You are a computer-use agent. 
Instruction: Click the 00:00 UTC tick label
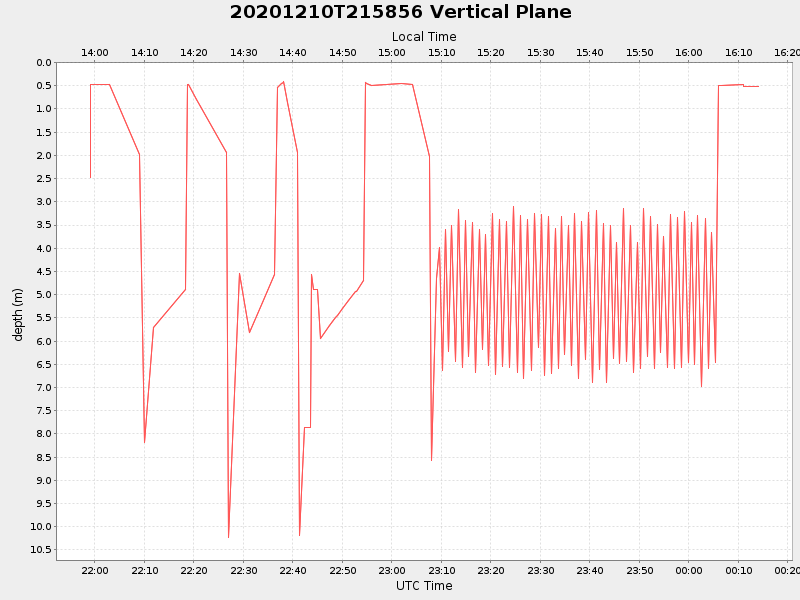coord(689,570)
